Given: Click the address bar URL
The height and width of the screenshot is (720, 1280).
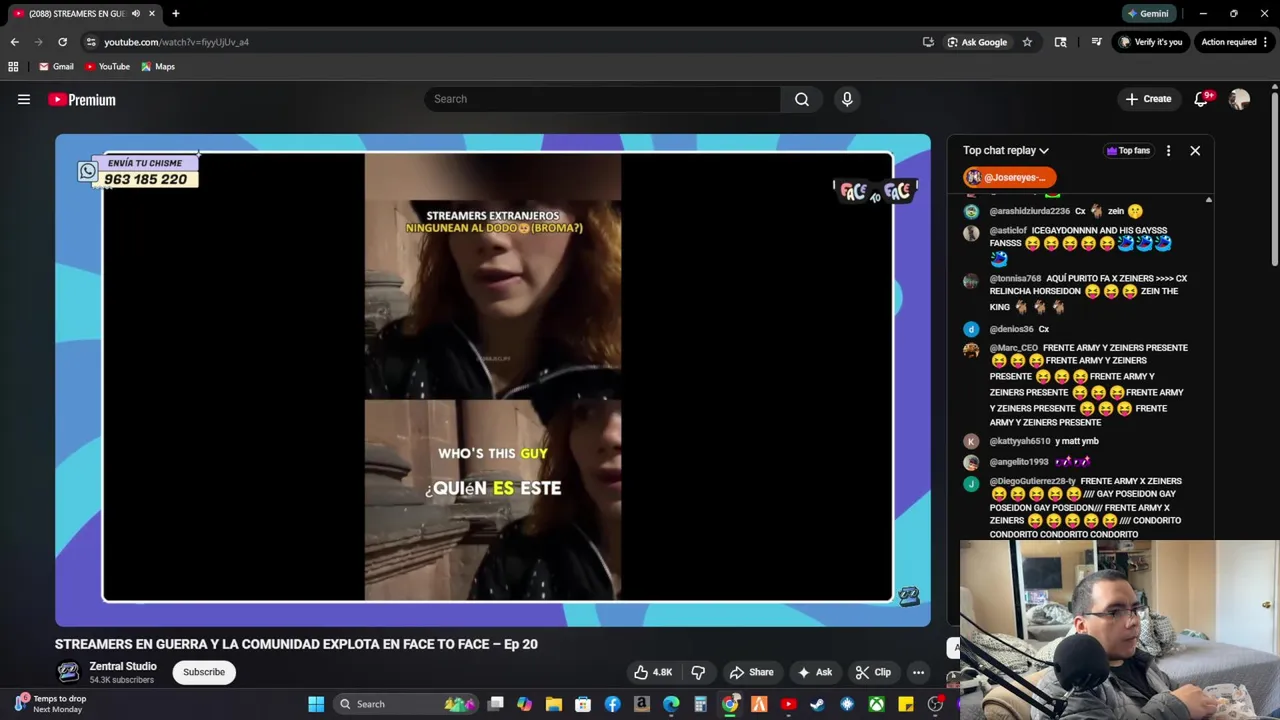Looking at the screenshot, I should pyautogui.click(x=176, y=42).
